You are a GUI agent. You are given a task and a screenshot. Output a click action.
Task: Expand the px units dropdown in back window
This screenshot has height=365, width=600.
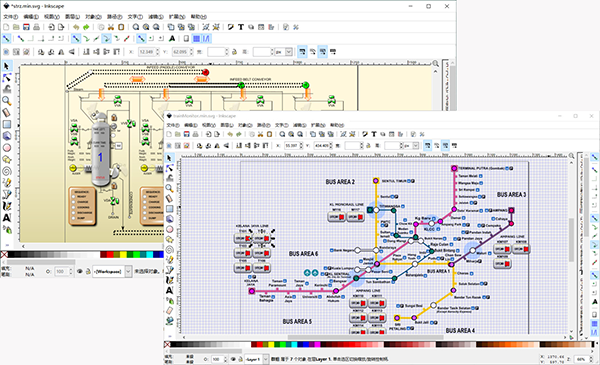coord(289,52)
